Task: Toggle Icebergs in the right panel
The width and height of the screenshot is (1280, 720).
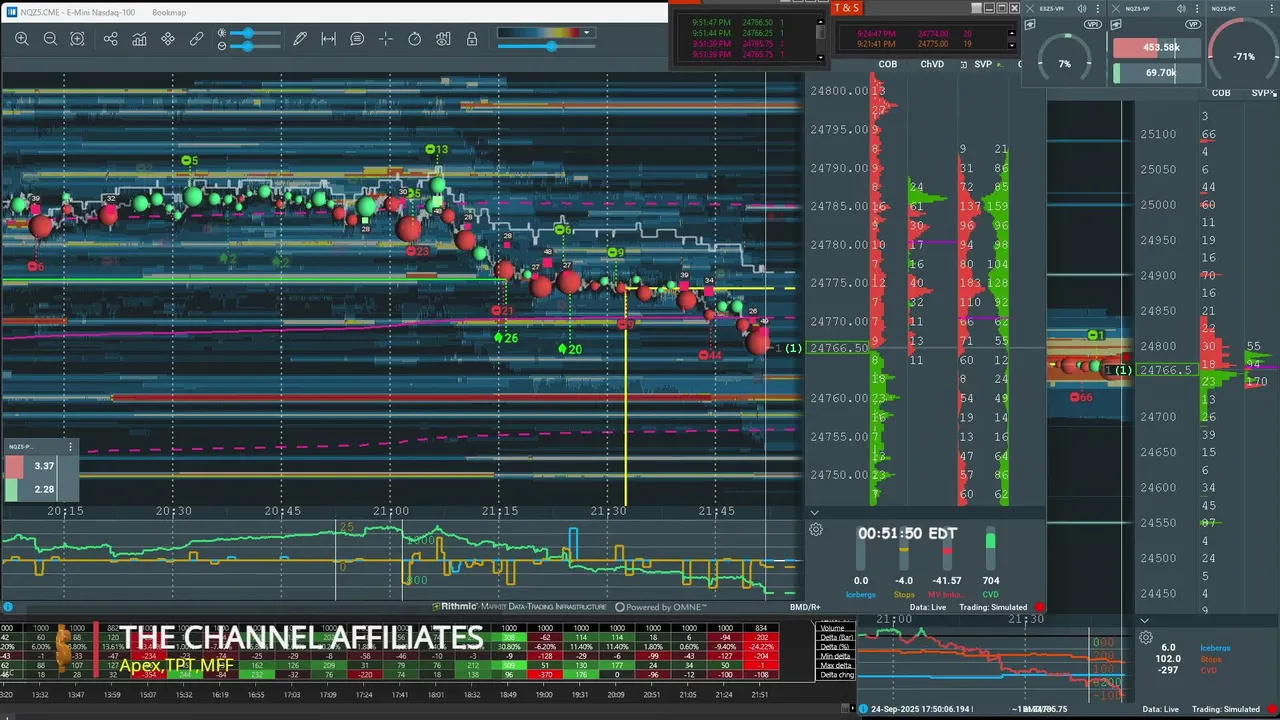Action: (x=1215, y=648)
